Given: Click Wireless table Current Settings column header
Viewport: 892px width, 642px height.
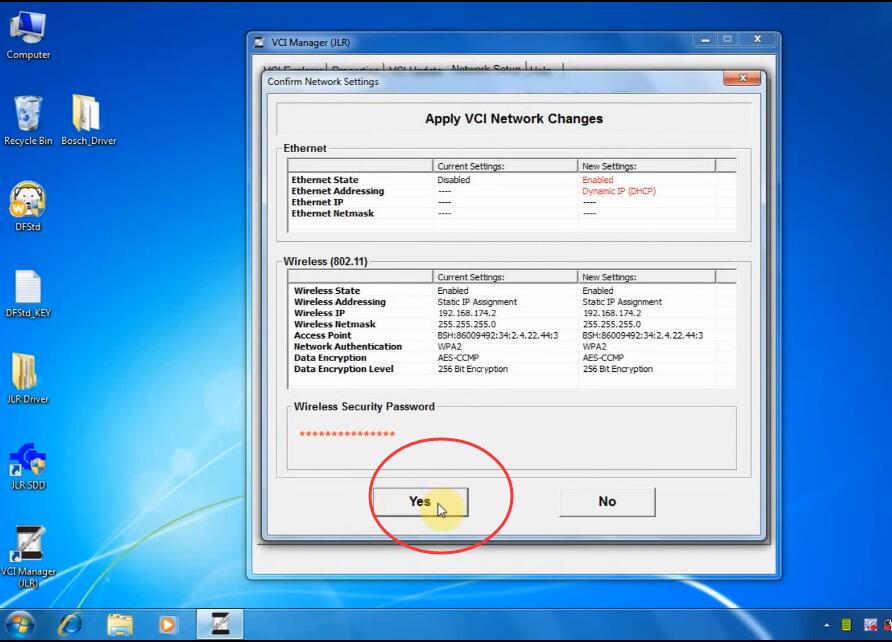Looking at the screenshot, I should pos(505,277).
